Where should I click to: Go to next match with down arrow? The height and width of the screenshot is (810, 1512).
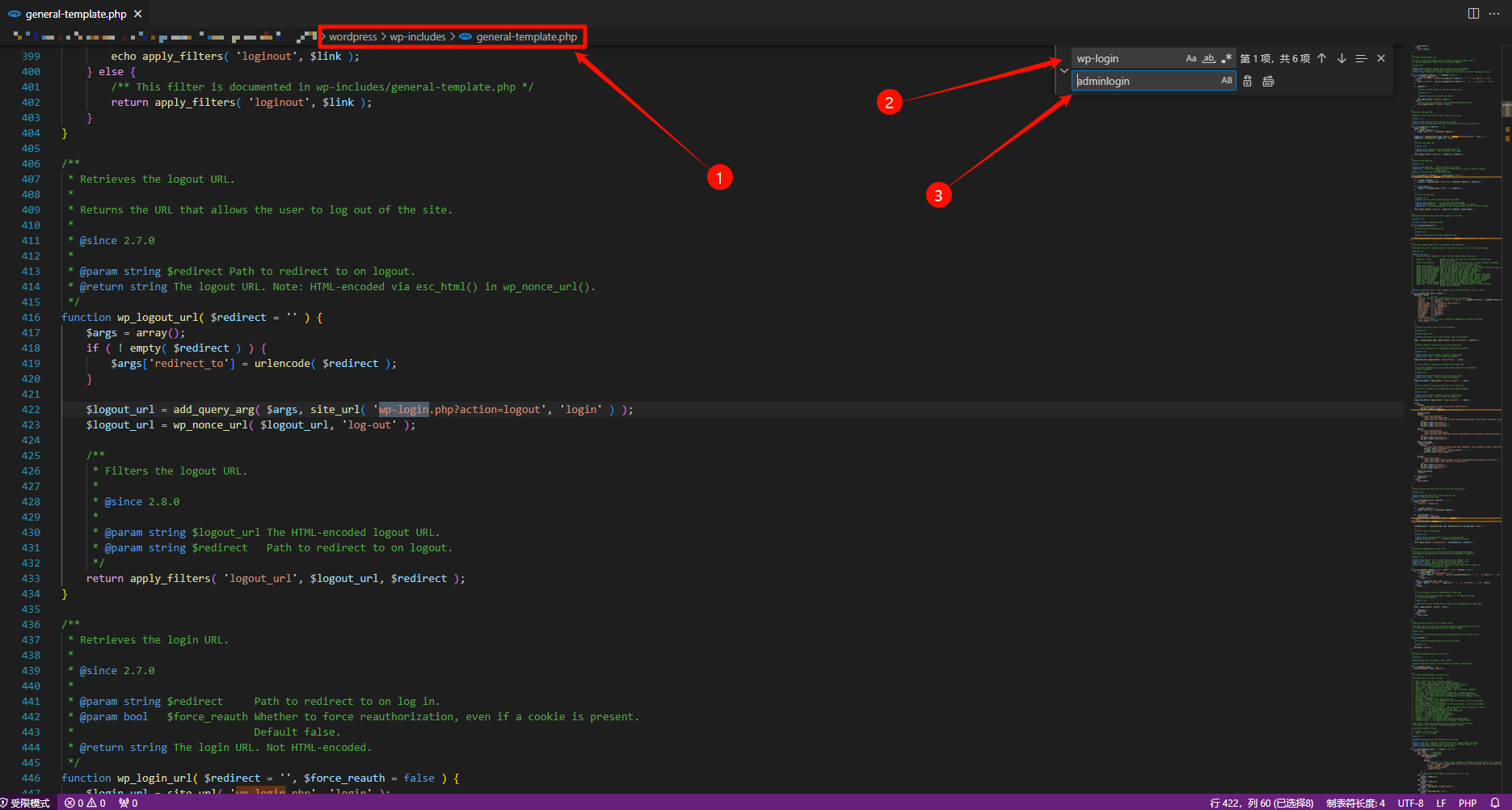point(1341,58)
